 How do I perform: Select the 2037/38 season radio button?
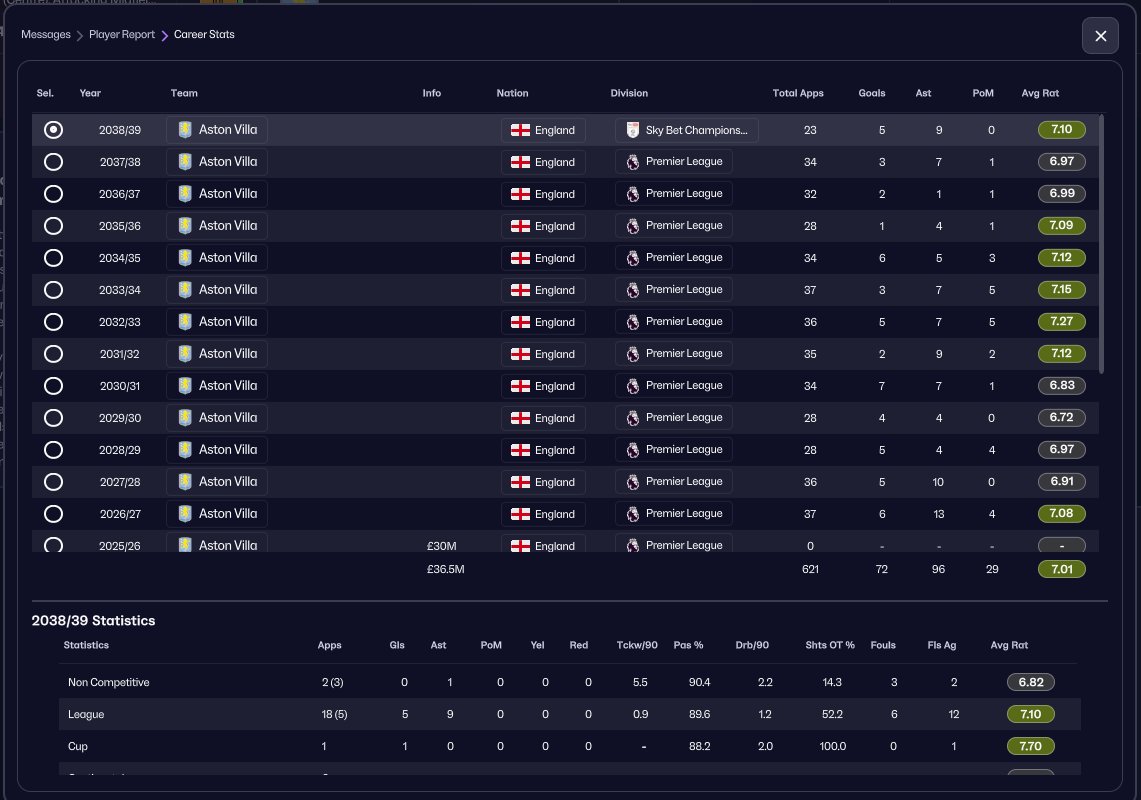[53, 162]
